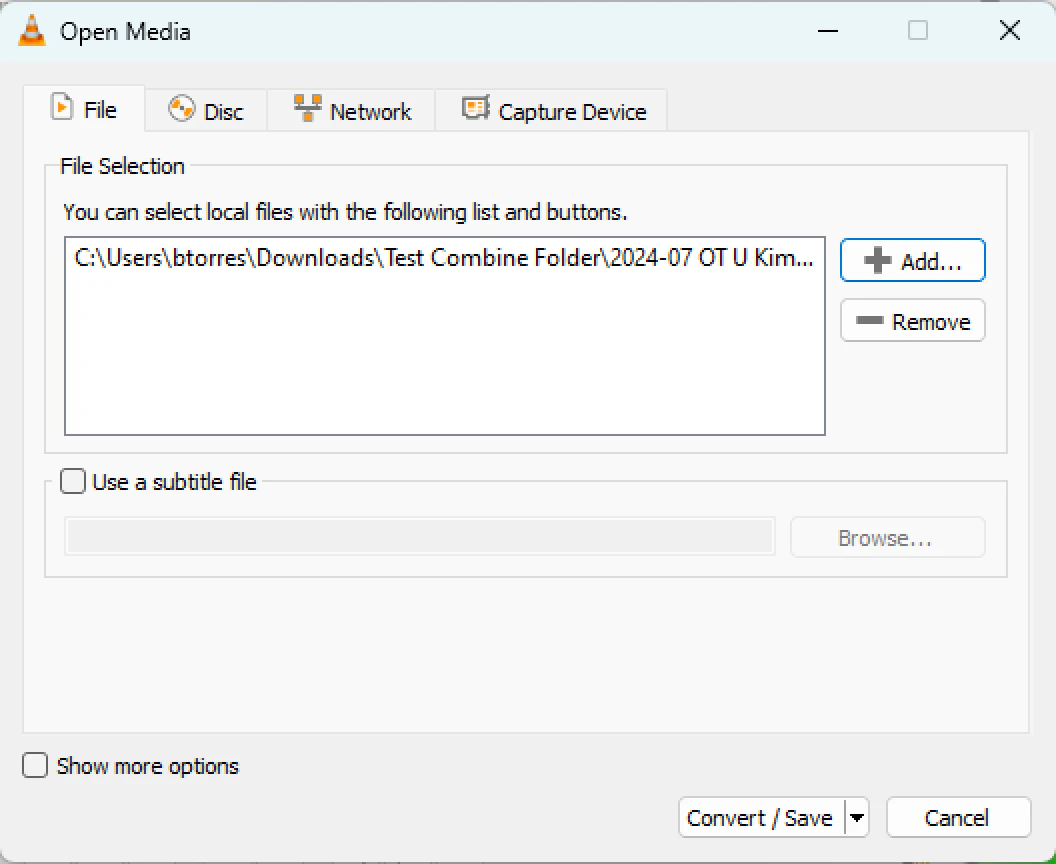This screenshot has height=864, width=1056.
Task: Click the Disc tab icon
Action: (x=181, y=110)
